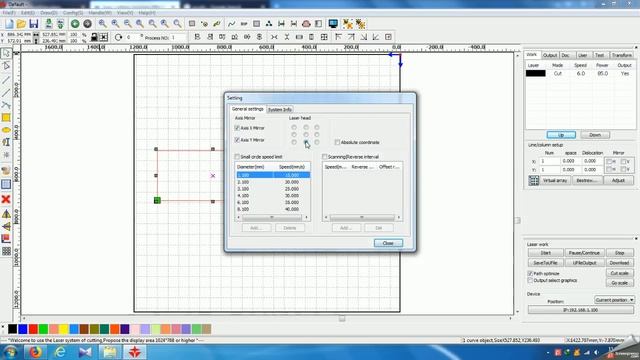Select the node edit tool

[6, 66]
